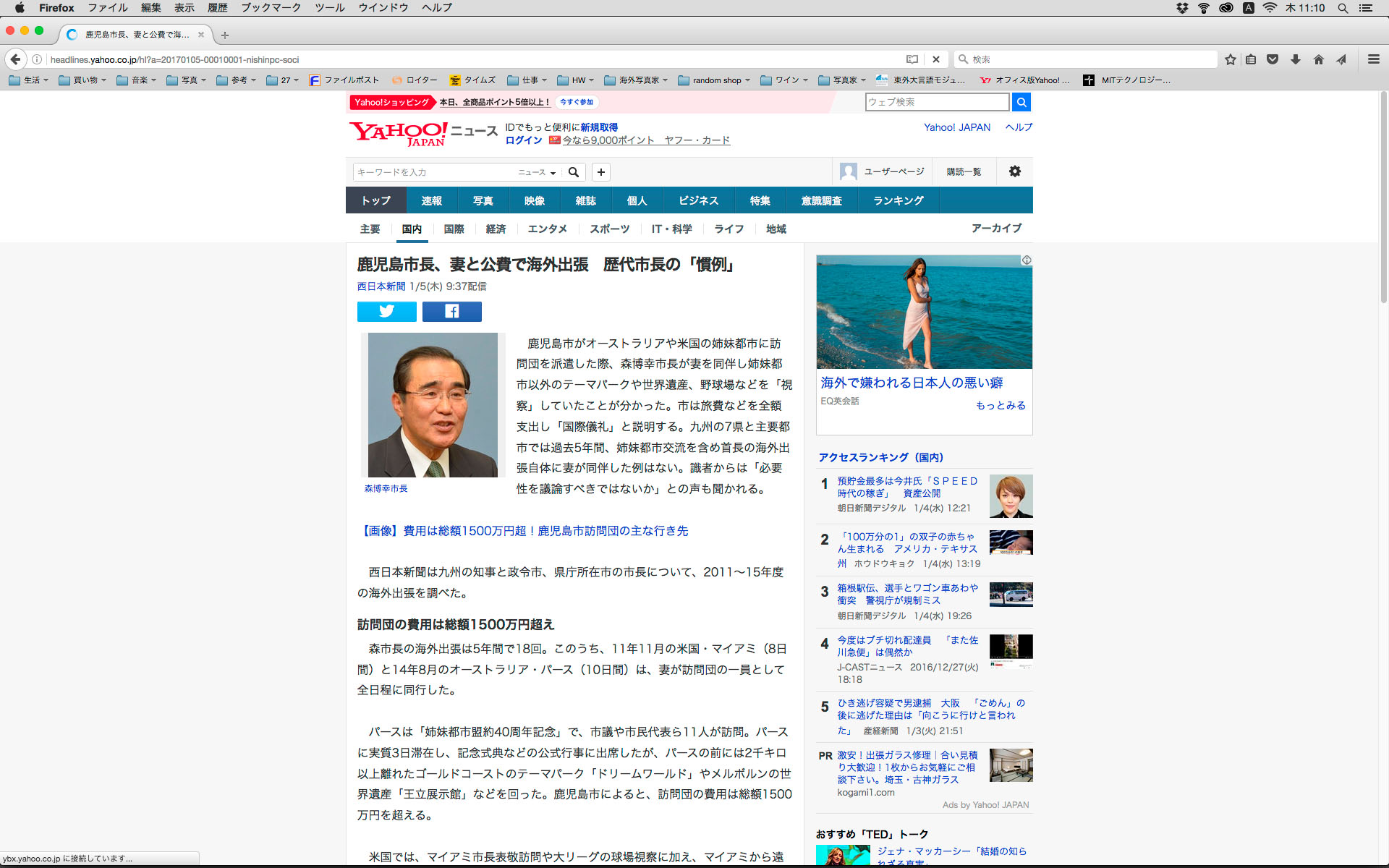The width and height of the screenshot is (1389, 868).
Task: Switch to the ランキング navigation tab
Action: 898,200
